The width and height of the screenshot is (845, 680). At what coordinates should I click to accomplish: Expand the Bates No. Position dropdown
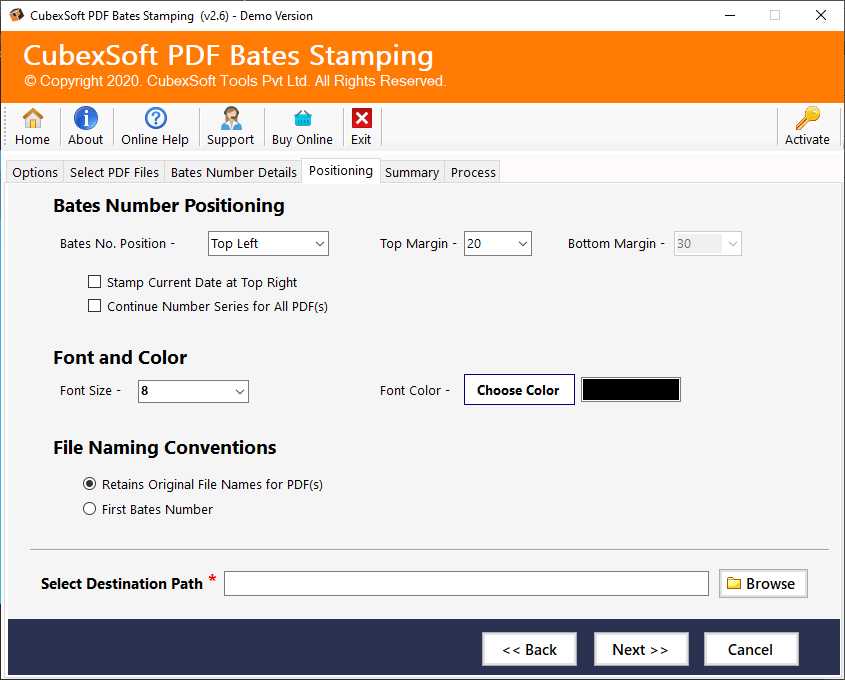(268, 244)
